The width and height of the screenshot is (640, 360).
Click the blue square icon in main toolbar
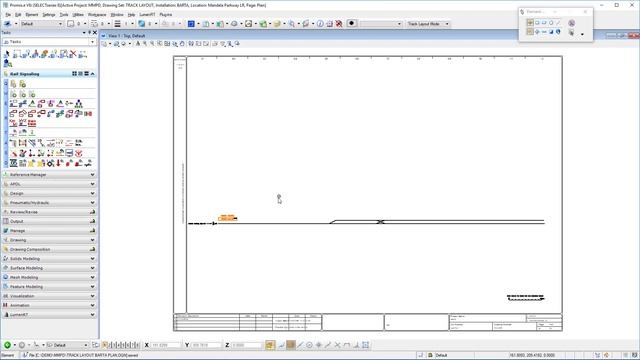click(x=191, y=24)
